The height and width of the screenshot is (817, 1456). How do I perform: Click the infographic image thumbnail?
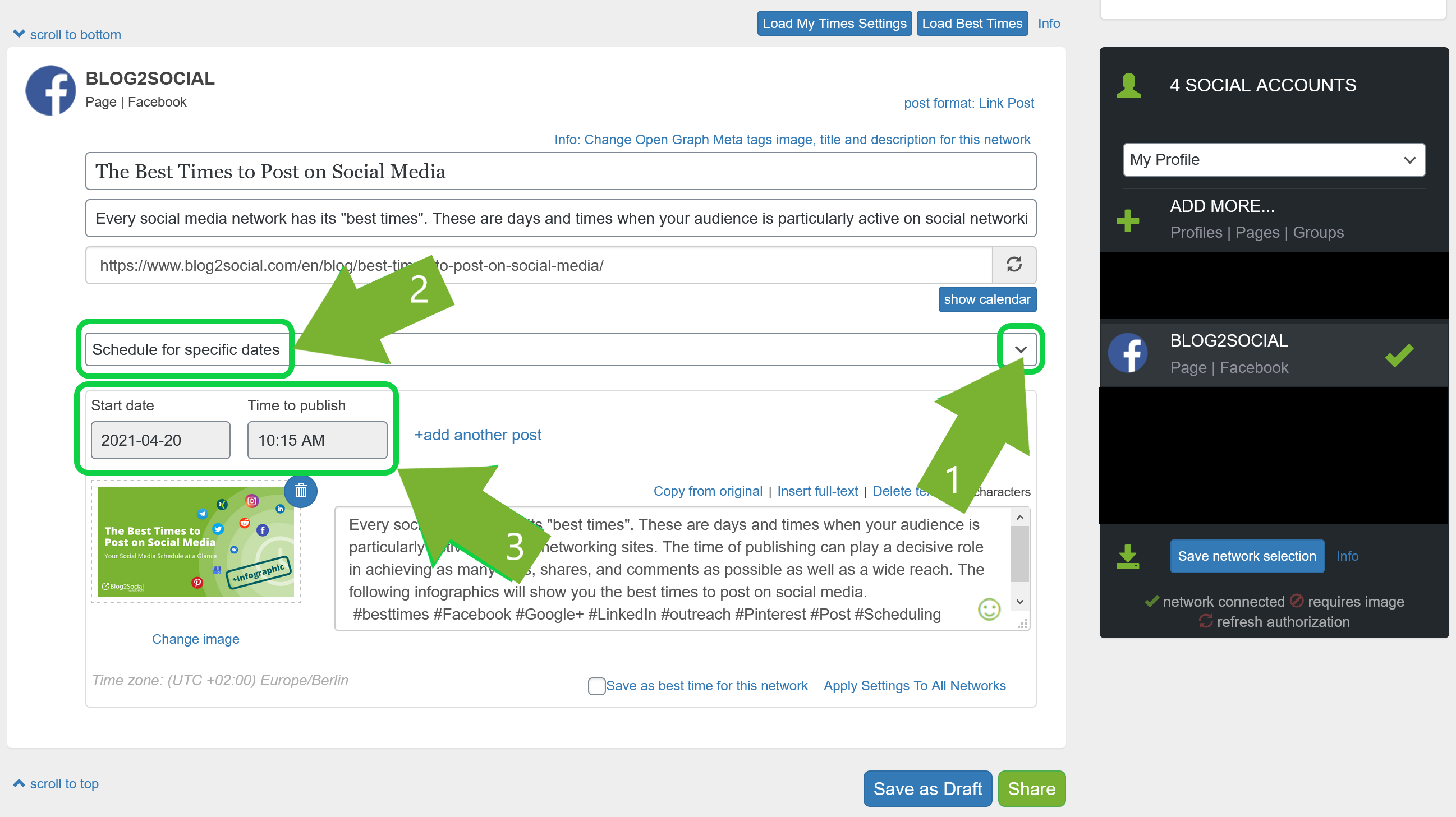(196, 541)
